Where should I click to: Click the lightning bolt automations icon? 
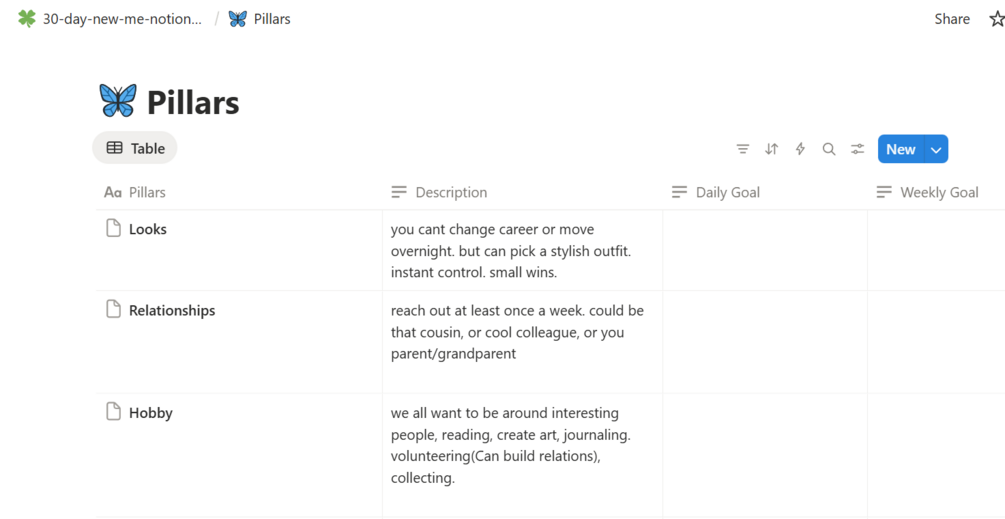click(x=800, y=149)
